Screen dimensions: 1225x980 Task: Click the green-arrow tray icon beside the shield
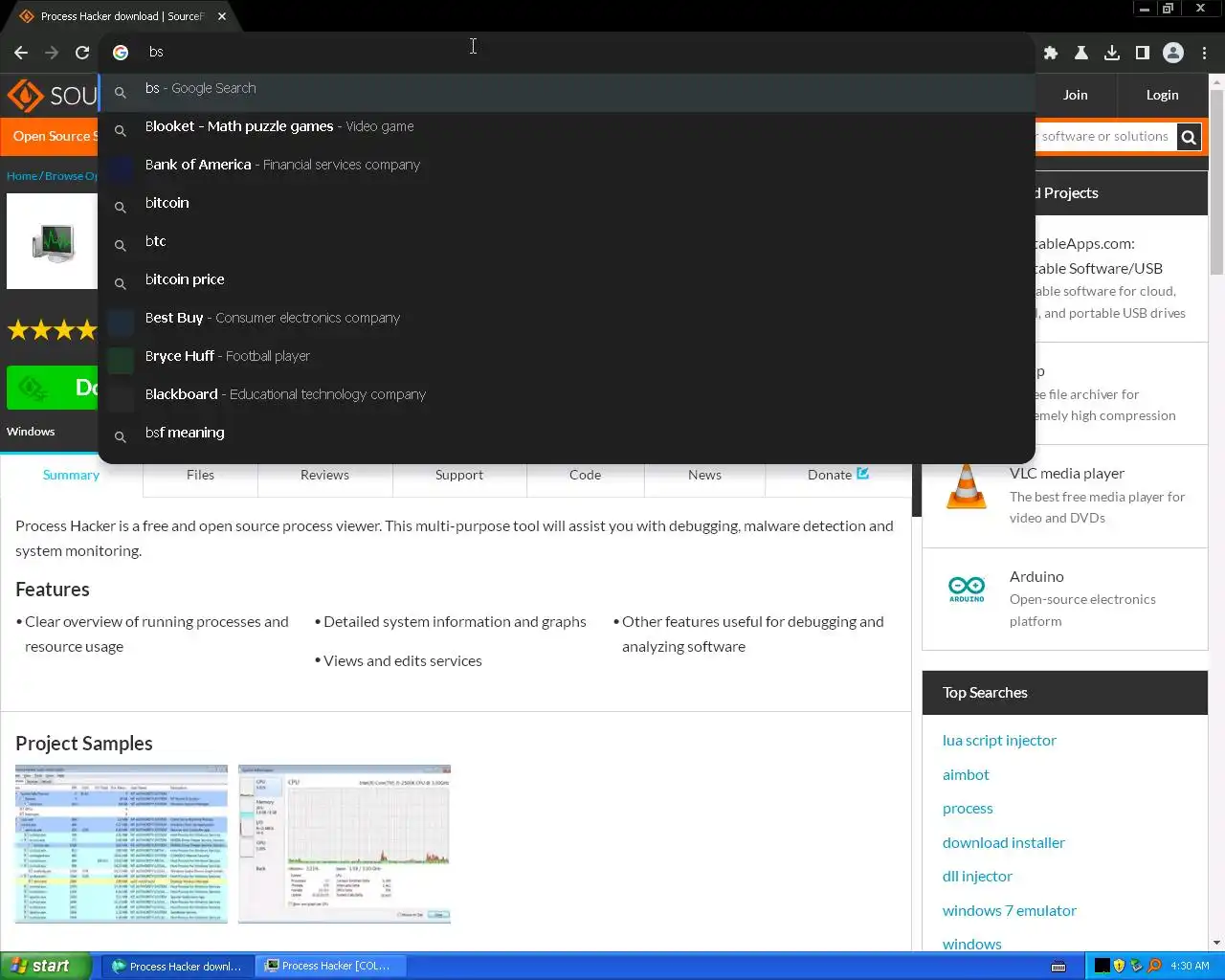[x=1136, y=966]
